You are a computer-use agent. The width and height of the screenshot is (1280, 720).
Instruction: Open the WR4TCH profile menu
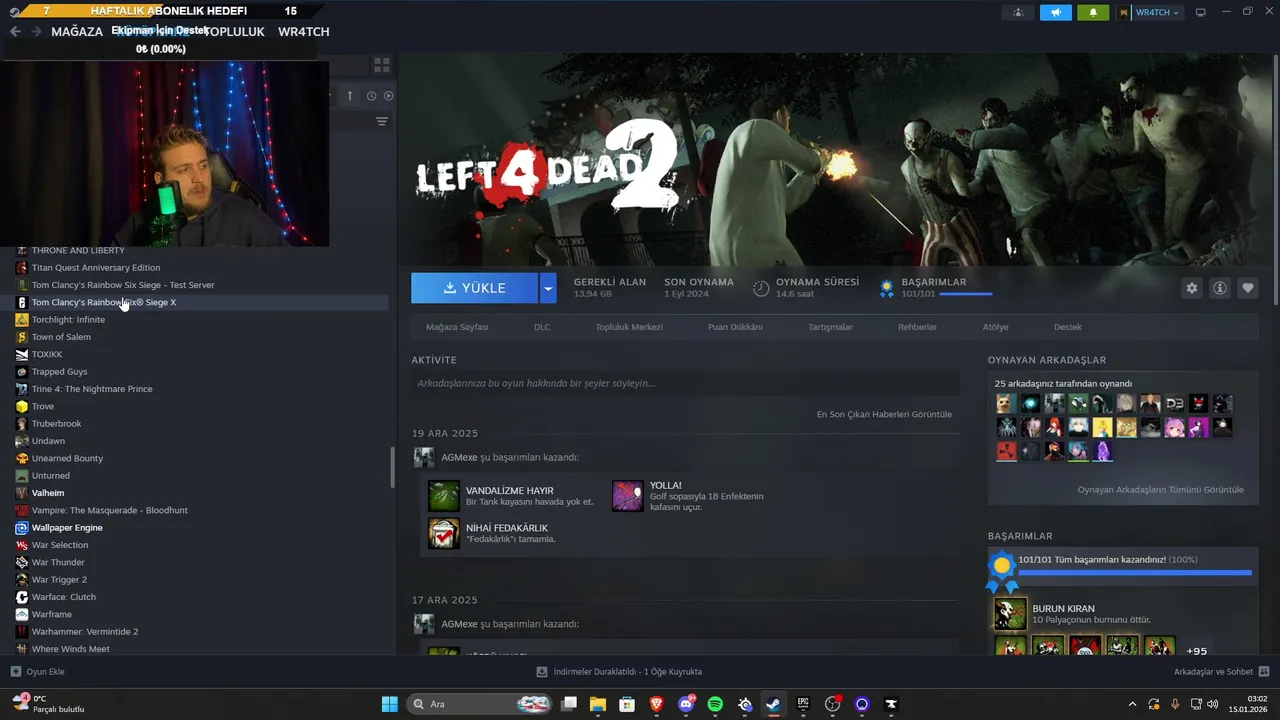pos(303,31)
